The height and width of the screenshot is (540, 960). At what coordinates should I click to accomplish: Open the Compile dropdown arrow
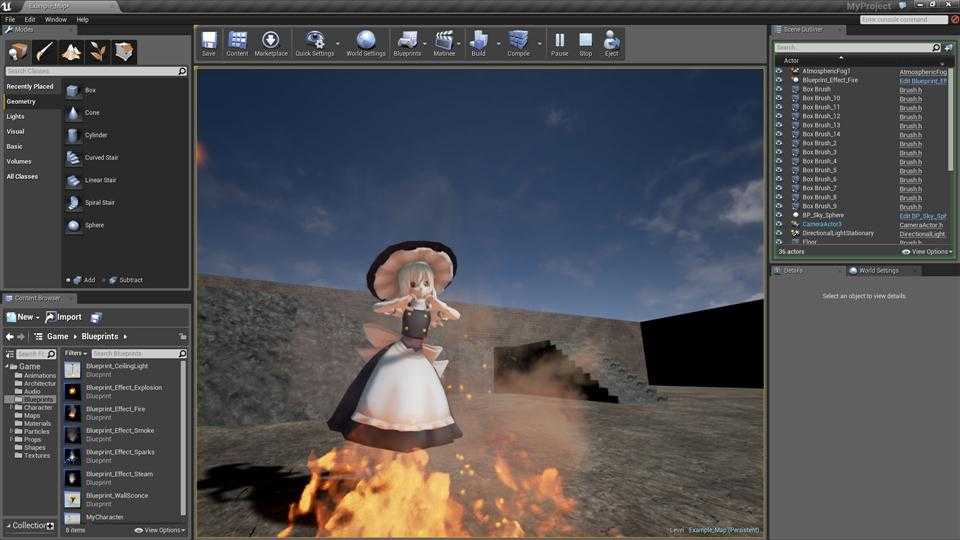click(539, 43)
